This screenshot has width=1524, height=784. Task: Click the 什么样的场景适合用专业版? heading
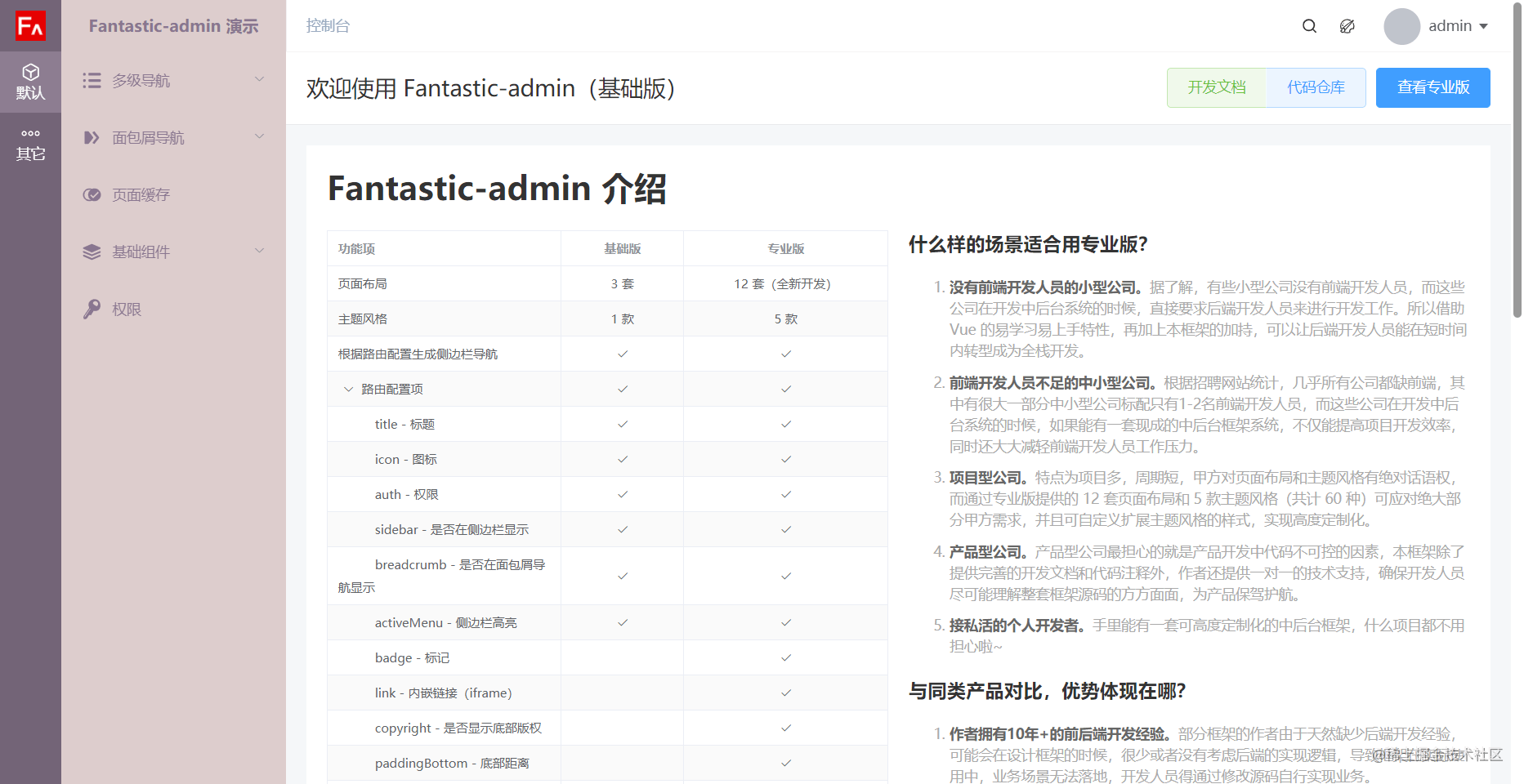pos(1028,244)
